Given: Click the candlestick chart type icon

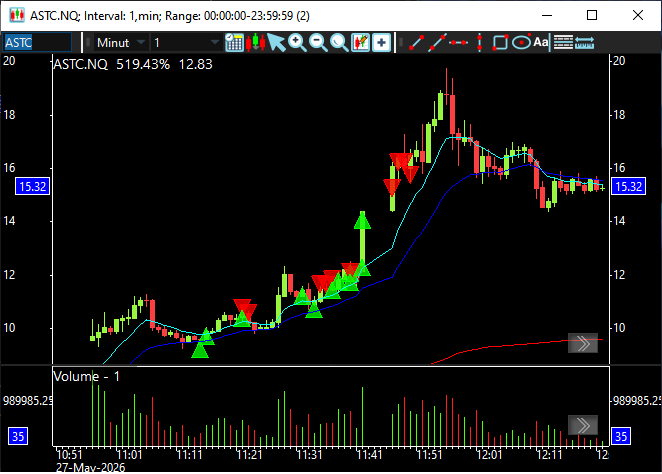Looking at the screenshot, I should [255, 43].
